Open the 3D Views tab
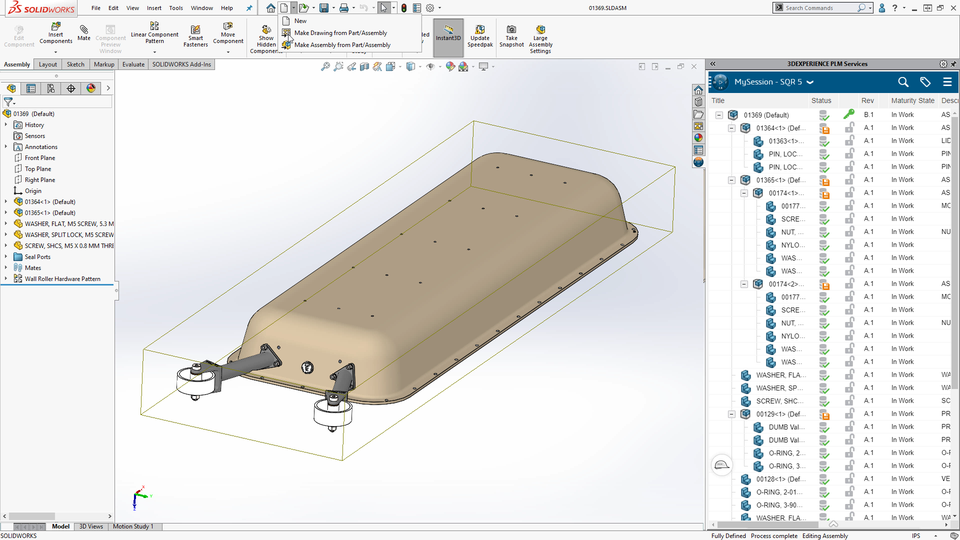Viewport: 960px width, 540px height. pyautogui.click(x=91, y=526)
